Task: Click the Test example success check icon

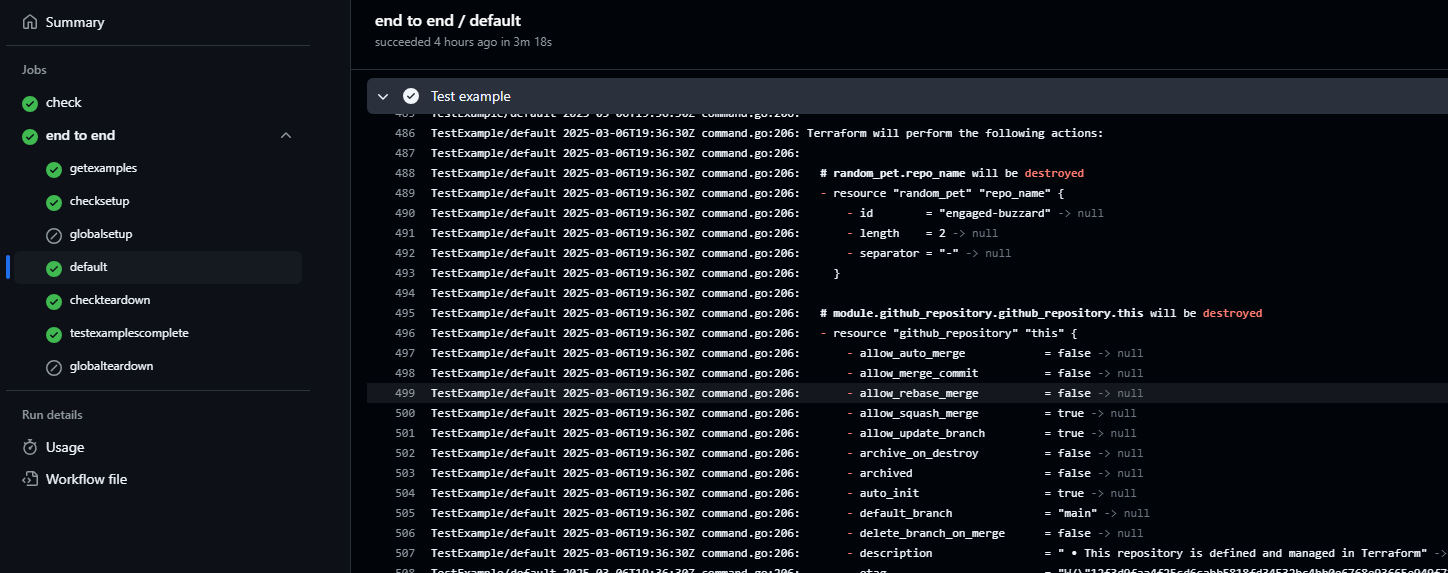Action: click(x=411, y=96)
